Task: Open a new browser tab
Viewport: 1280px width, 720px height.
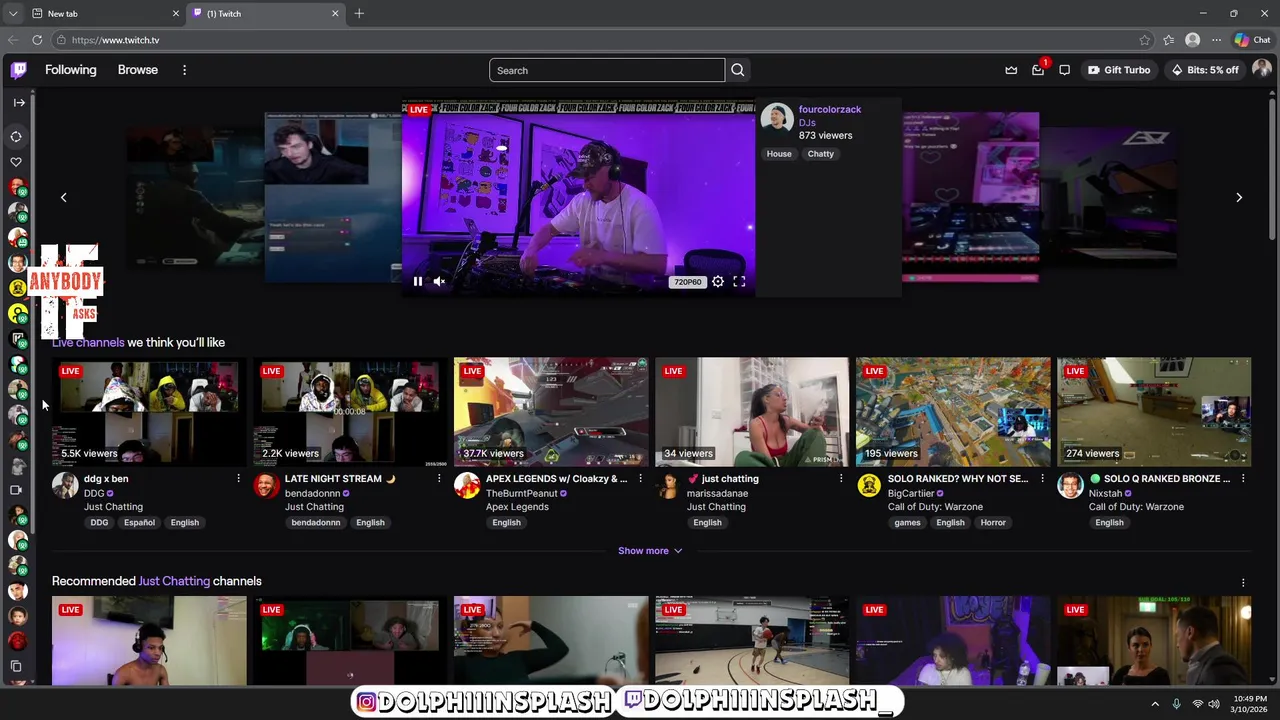Action: point(359,13)
